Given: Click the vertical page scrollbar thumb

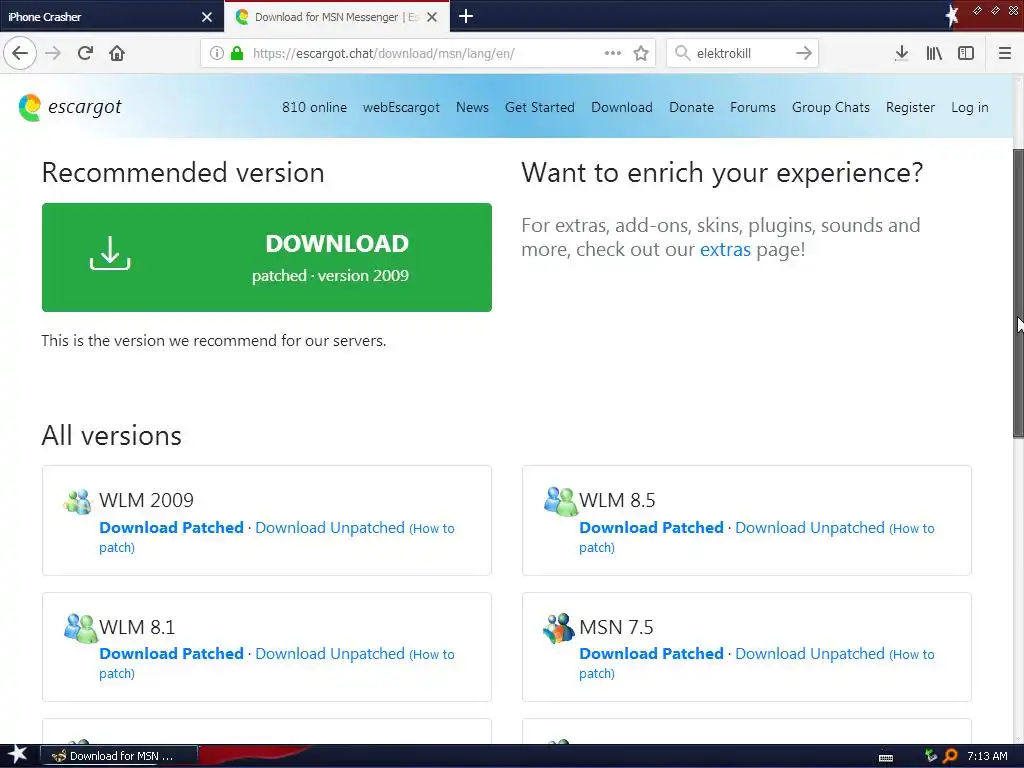Looking at the screenshot, I should [x=1018, y=293].
